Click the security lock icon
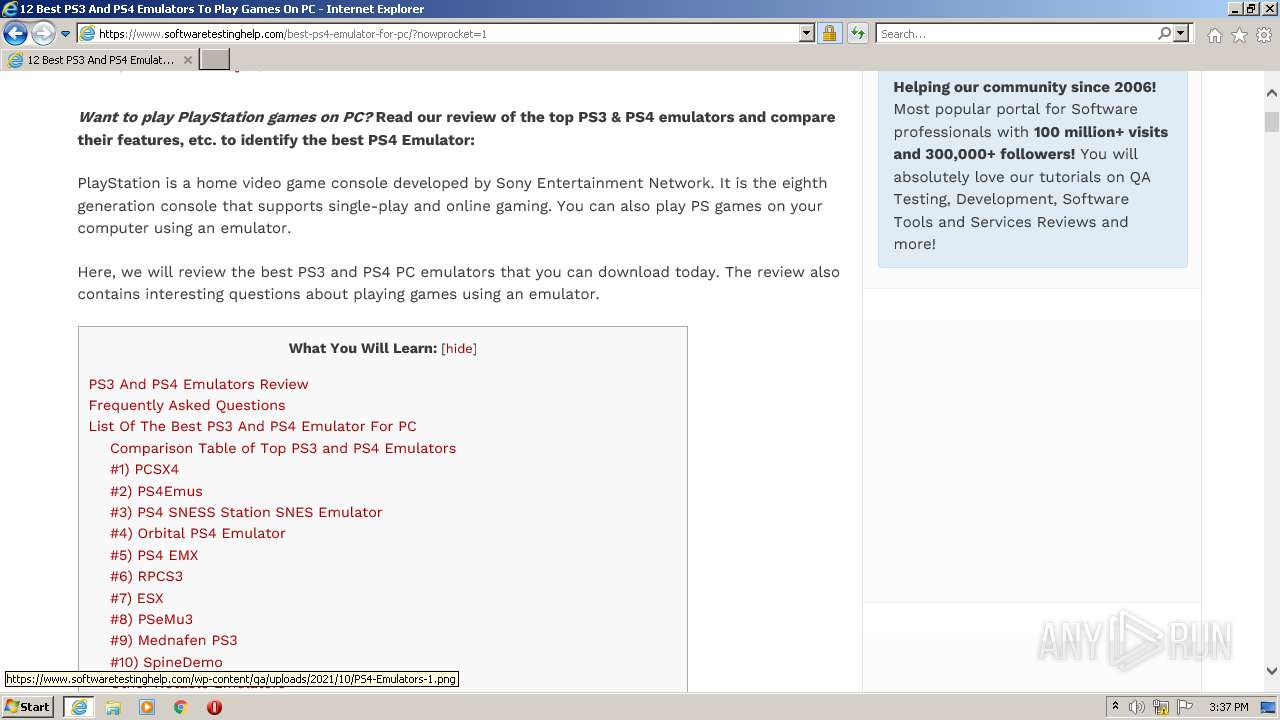Image resolution: width=1280 pixels, height=720 pixels. [x=829, y=34]
